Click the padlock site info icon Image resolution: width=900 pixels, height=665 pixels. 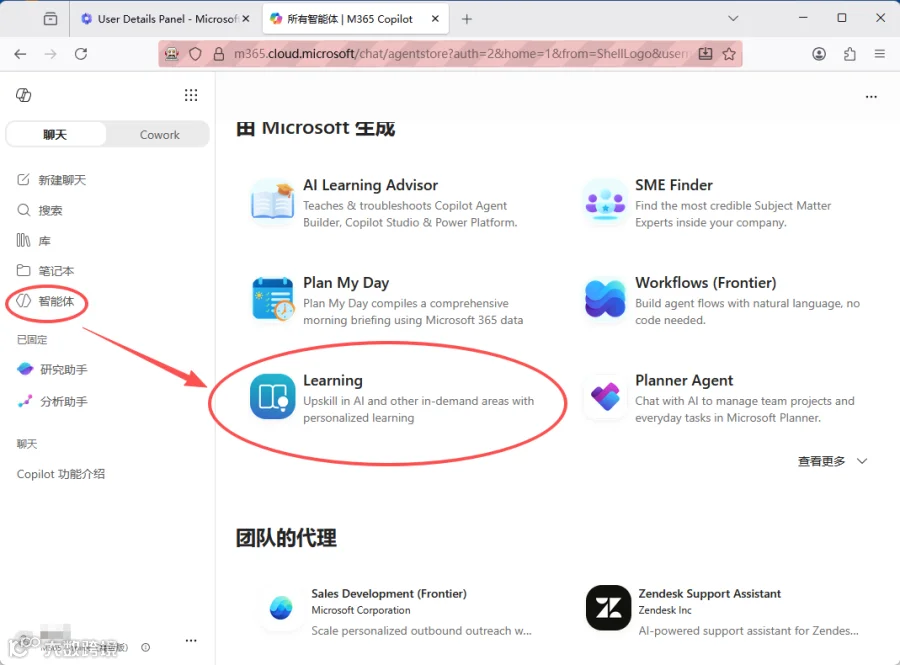pyautogui.click(x=219, y=54)
